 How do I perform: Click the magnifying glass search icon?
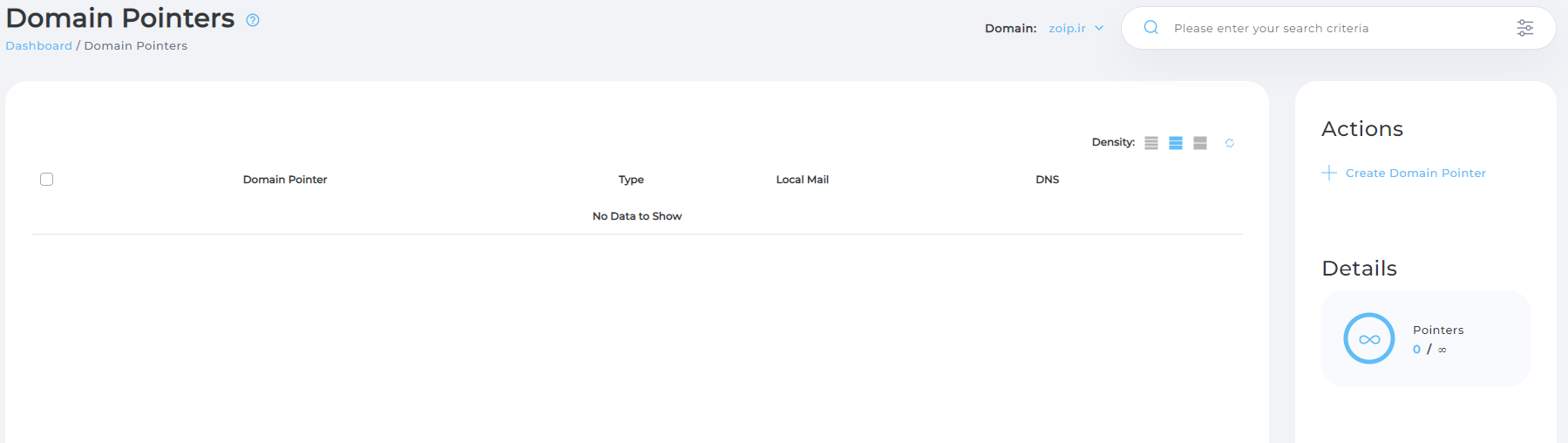pos(1151,28)
